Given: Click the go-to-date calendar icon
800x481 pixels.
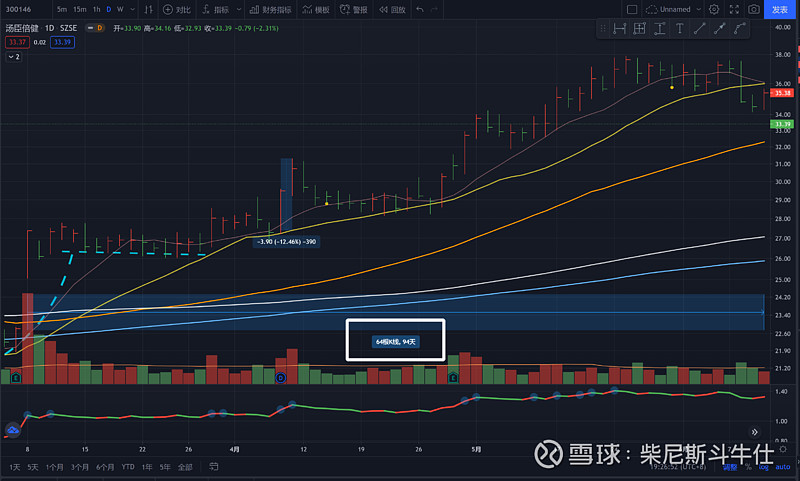Looking at the screenshot, I should point(214,467).
